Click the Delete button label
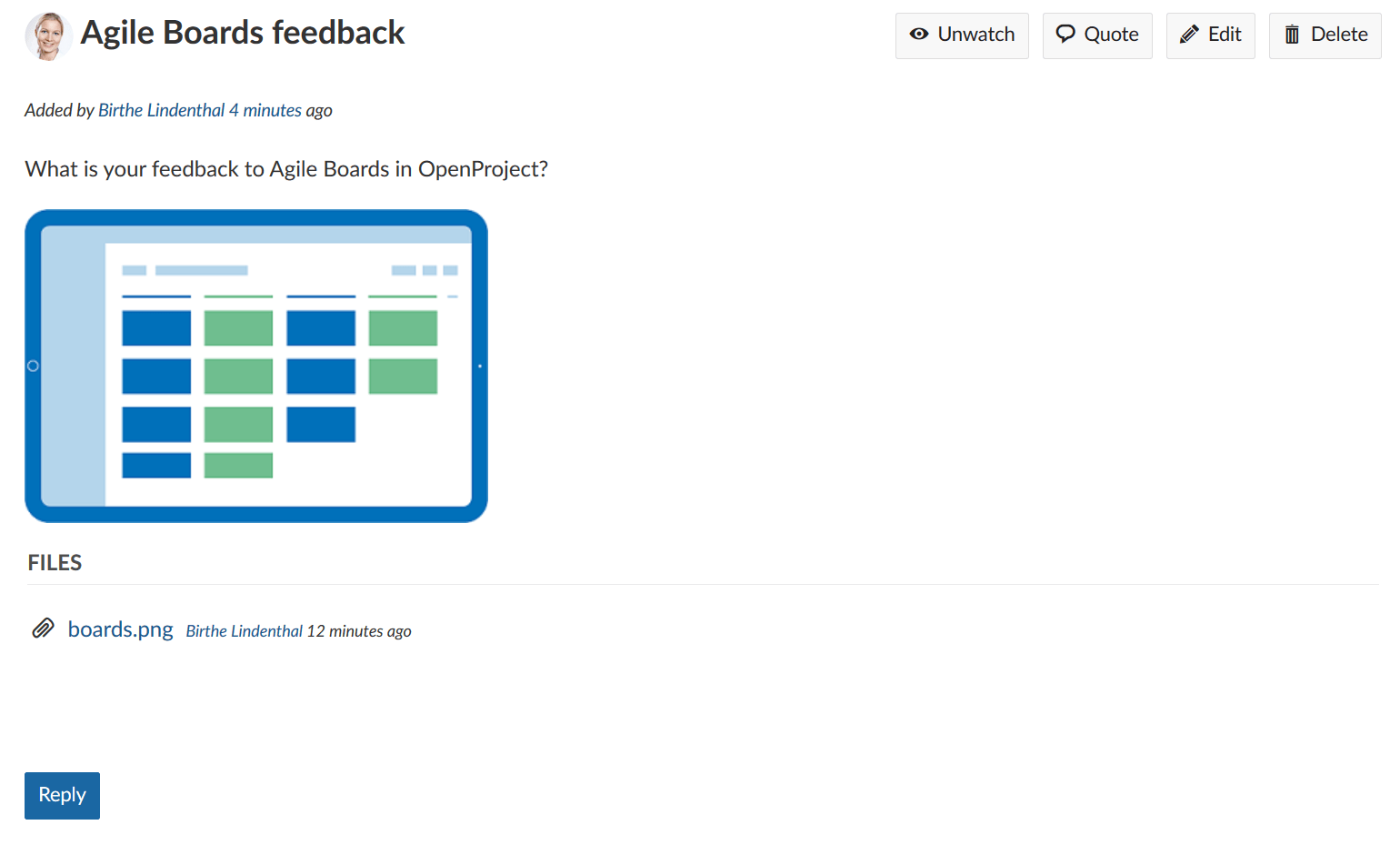Screen dimensions: 1400x845 [1338, 35]
